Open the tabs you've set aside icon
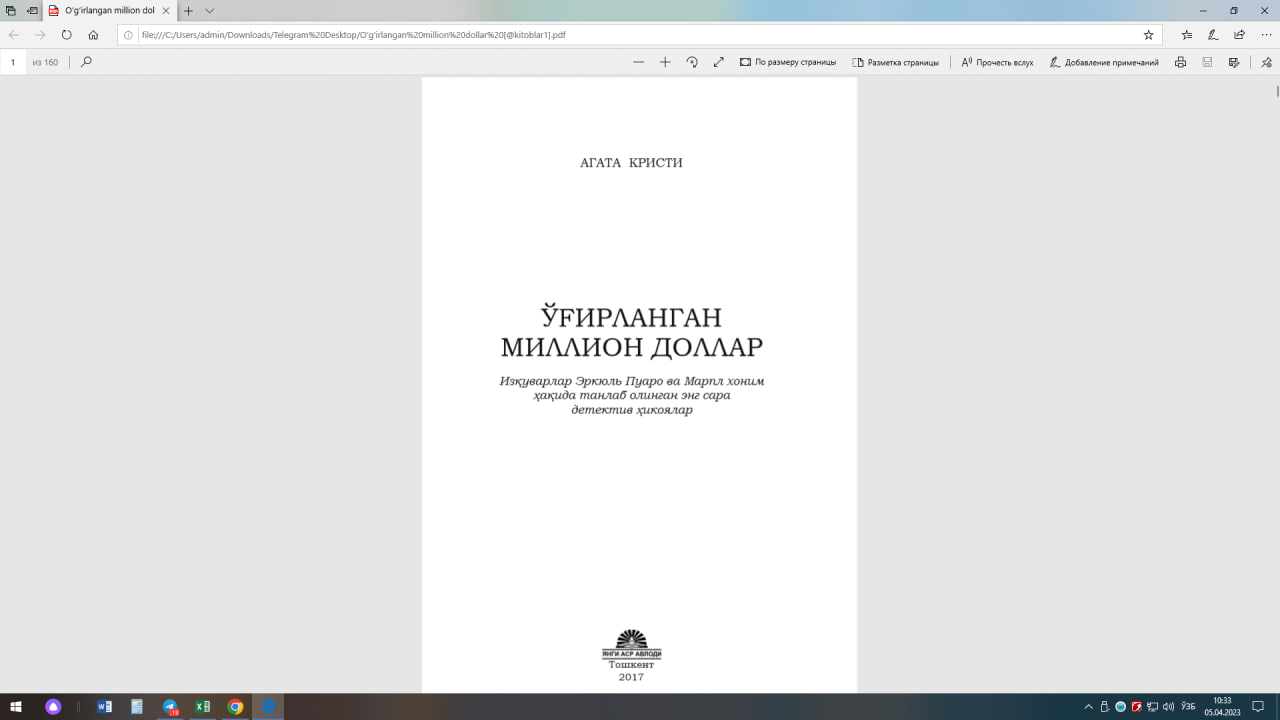The height and width of the screenshot is (720, 1280). (10, 10)
